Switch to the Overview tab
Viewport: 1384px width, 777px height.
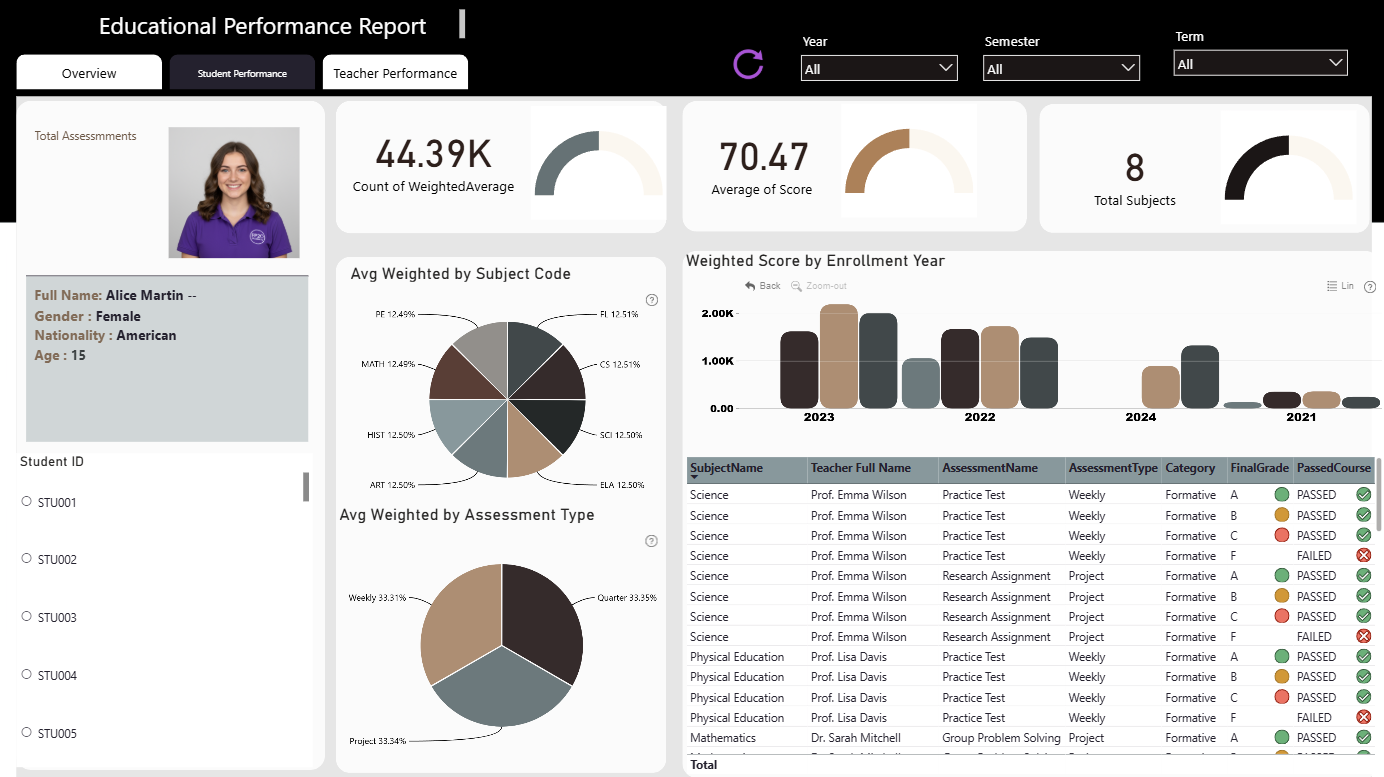click(89, 73)
